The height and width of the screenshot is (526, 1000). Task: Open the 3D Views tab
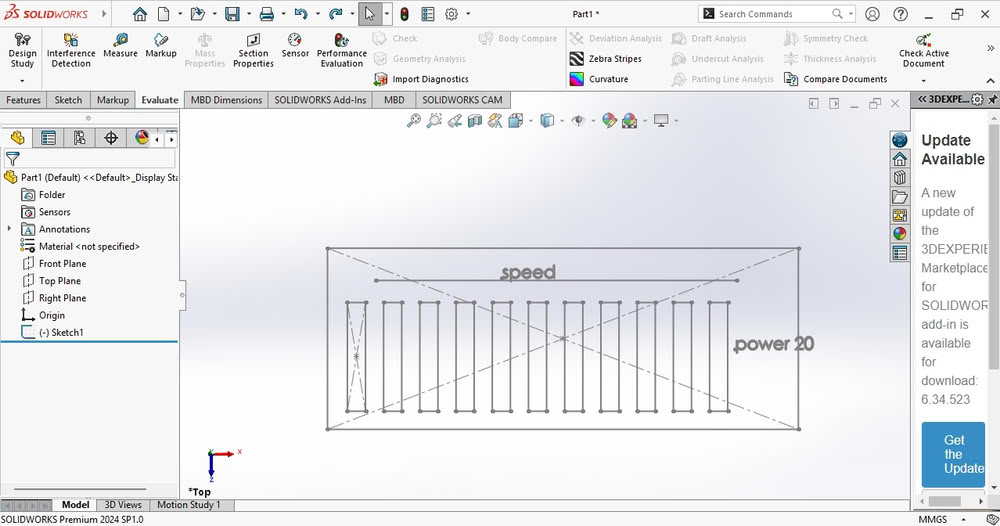tap(123, 504)
